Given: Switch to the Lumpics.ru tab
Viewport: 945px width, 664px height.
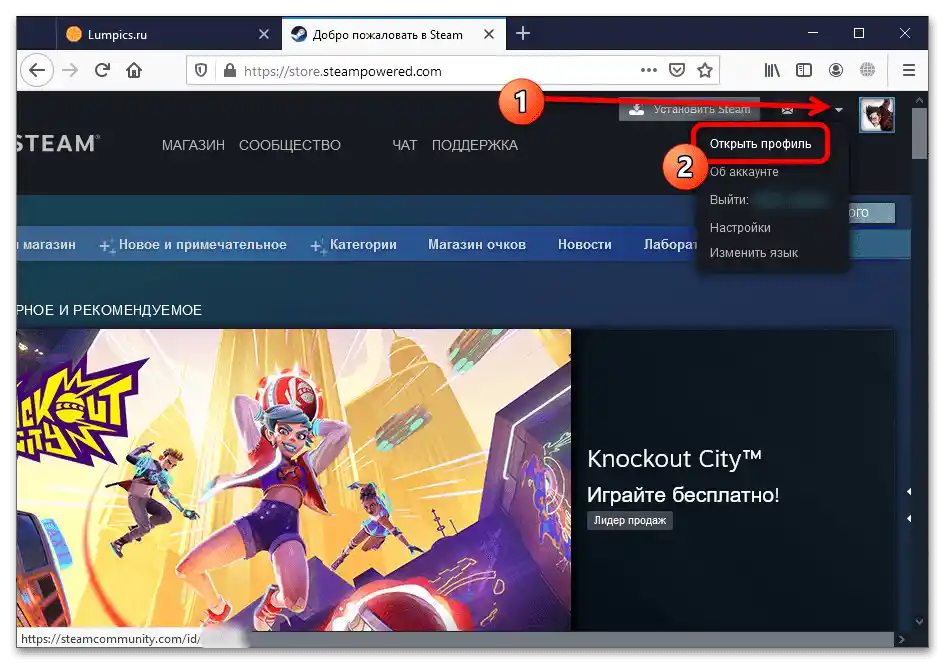Looking at the screenshot, I should pos(169,34).
